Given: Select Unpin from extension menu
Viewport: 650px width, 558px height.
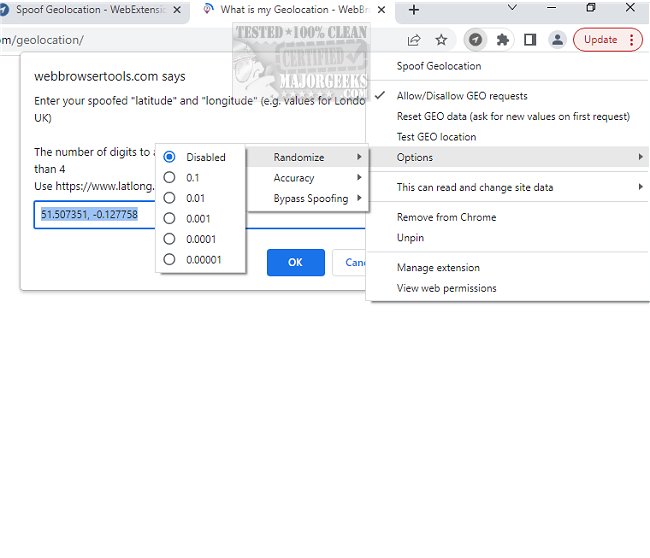Looking at the screenshot, I should pyautogui.click(x=508, y=238).
